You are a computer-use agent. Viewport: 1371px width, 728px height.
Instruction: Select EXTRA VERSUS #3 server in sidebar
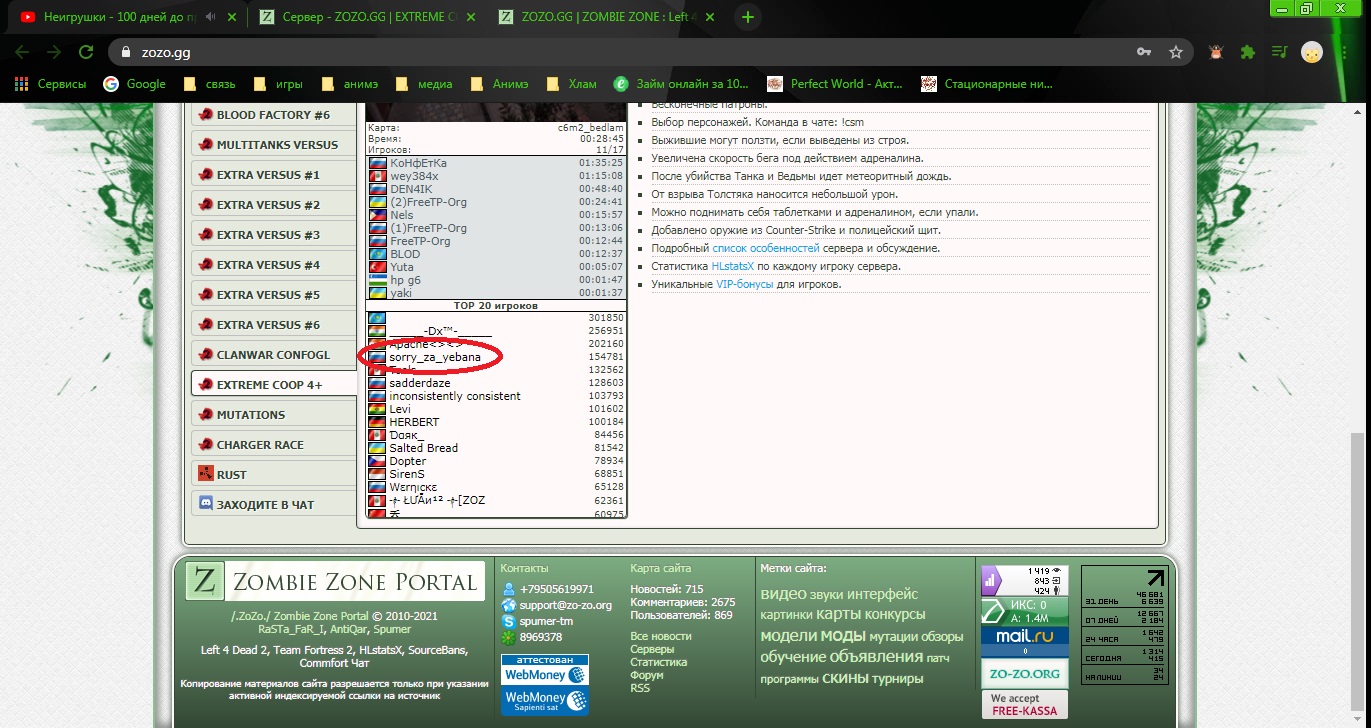click(268, 235)
